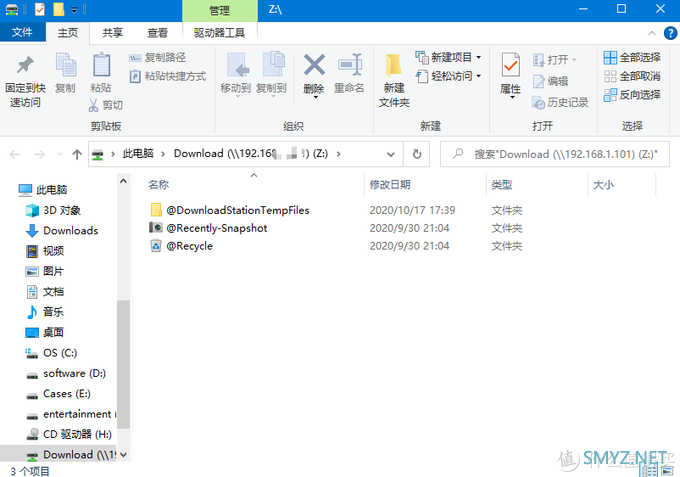Select Paste Shortcut (粘贴快捷方式)
The image size is (680, 477).
pos(168,76)
